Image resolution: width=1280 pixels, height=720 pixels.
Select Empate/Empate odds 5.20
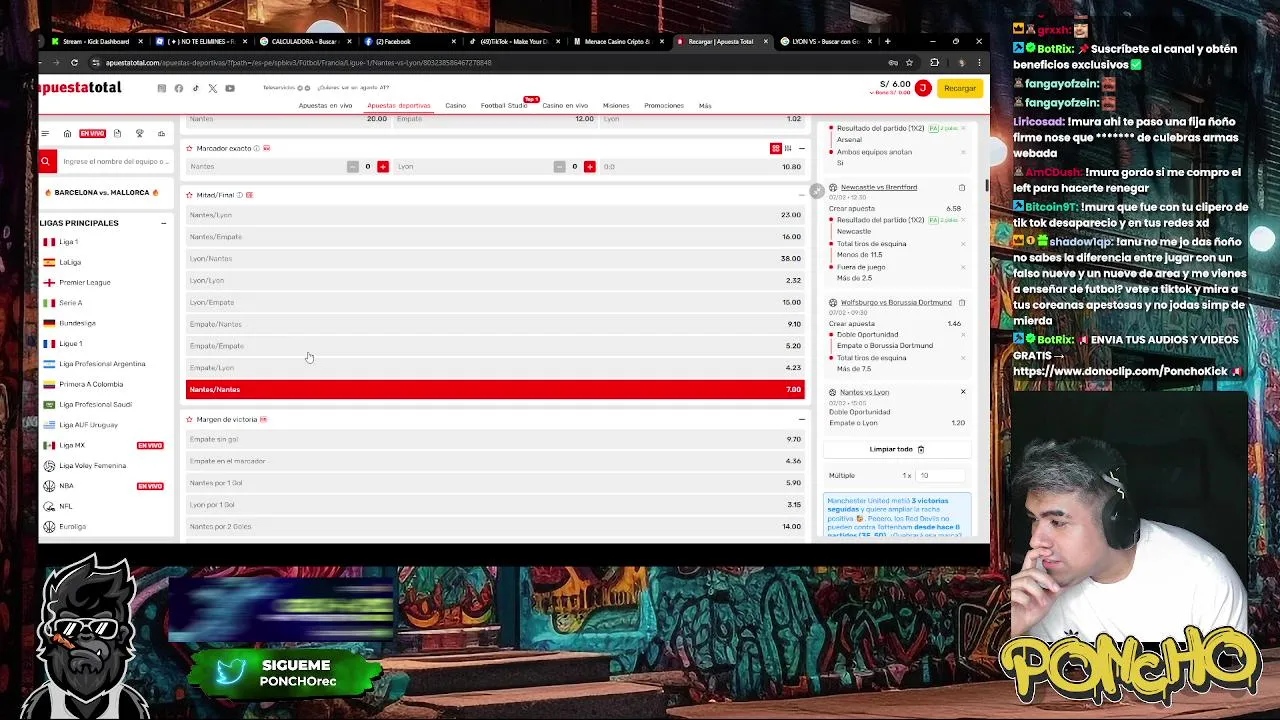click(495, 346)
